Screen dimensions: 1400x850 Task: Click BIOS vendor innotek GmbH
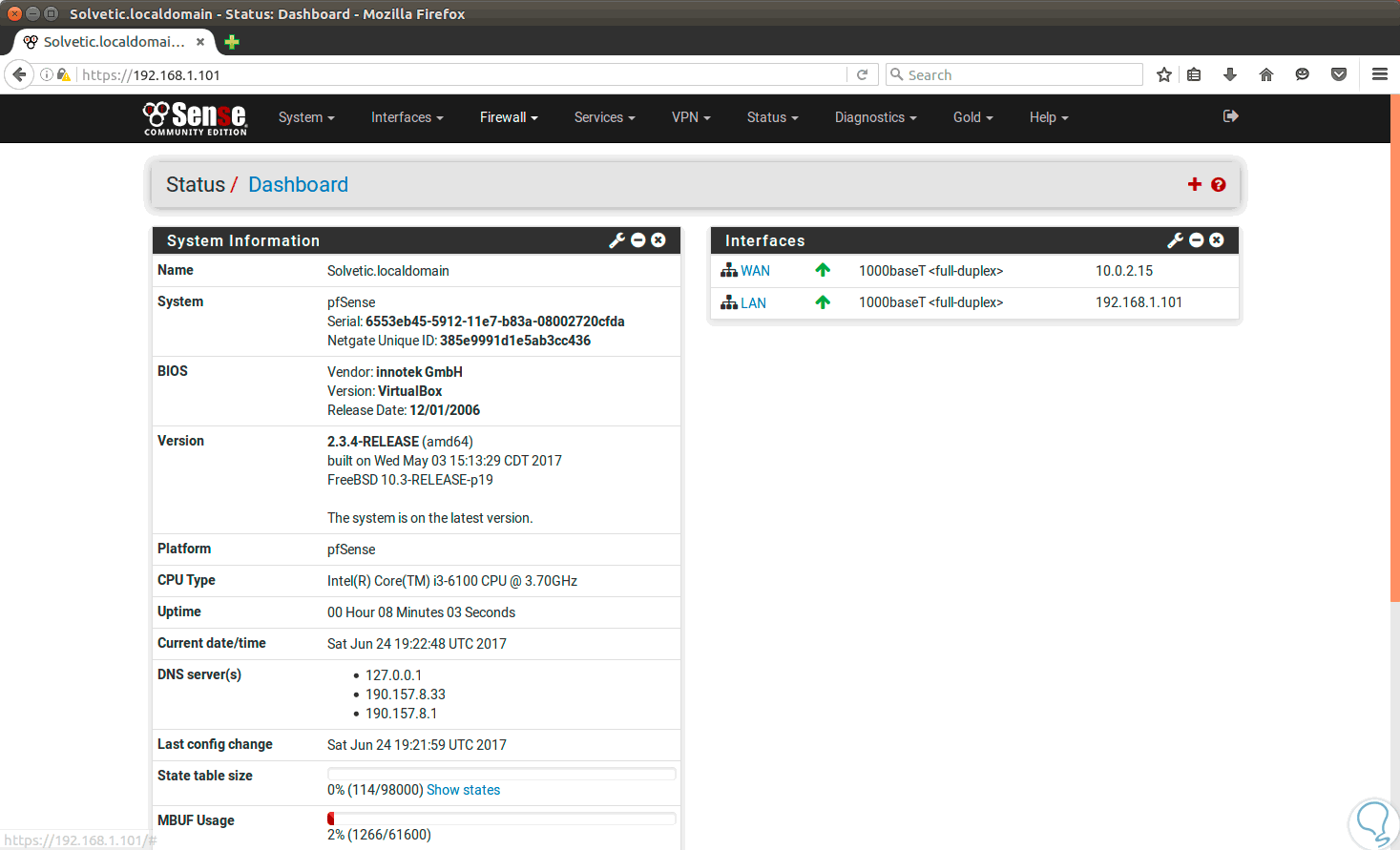tap(419, 372)
